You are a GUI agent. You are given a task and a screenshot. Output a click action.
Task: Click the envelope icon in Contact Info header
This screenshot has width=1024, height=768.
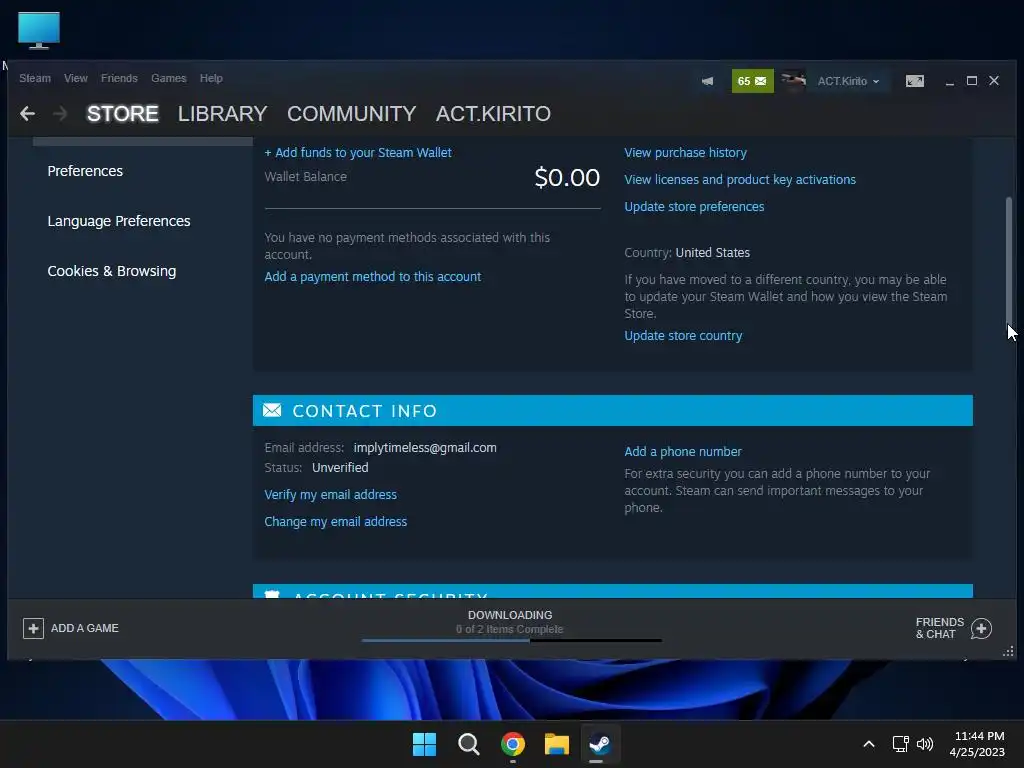[x=272, y=410]
